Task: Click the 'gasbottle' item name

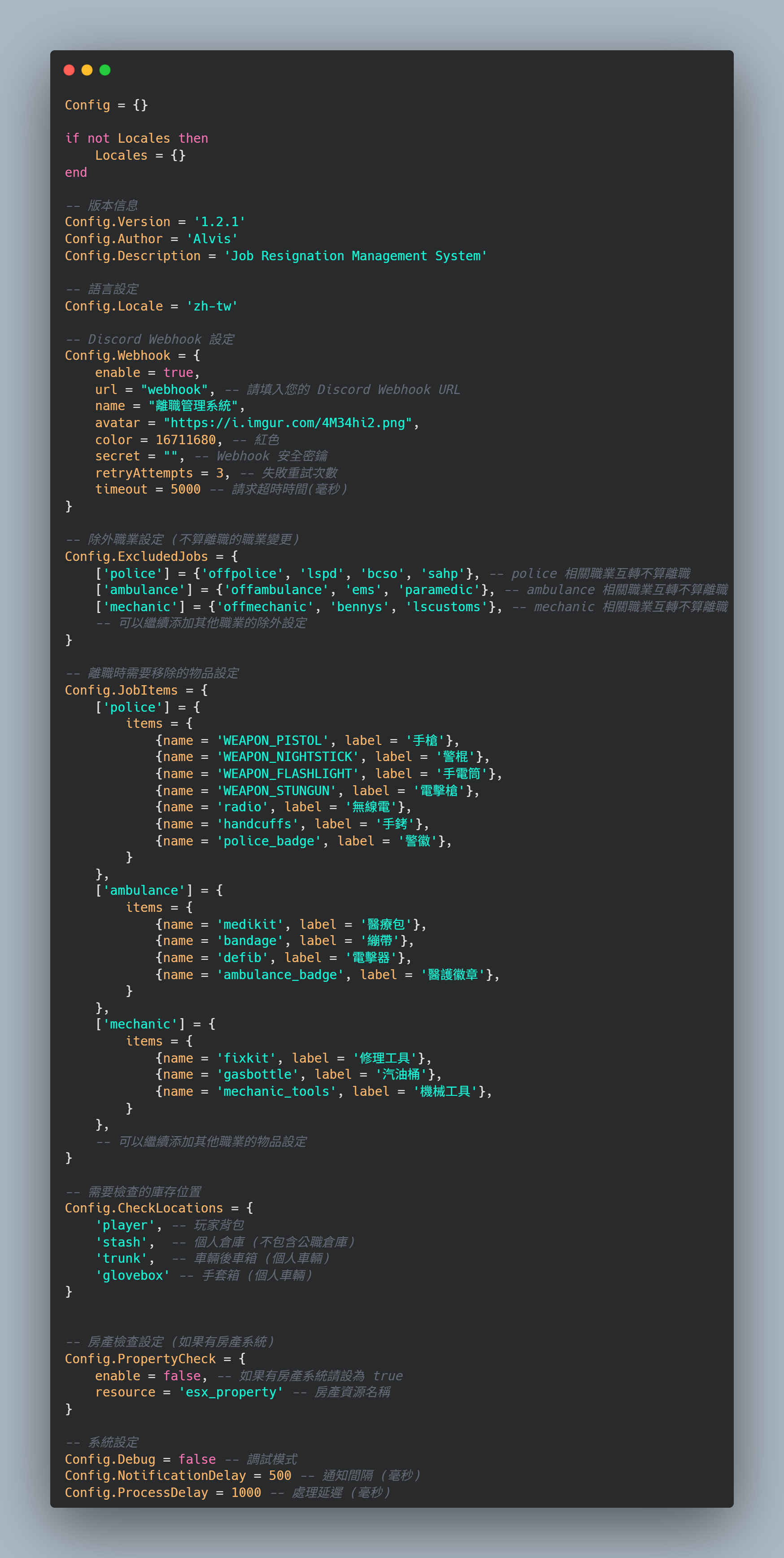Action: tap(257, 1074)
